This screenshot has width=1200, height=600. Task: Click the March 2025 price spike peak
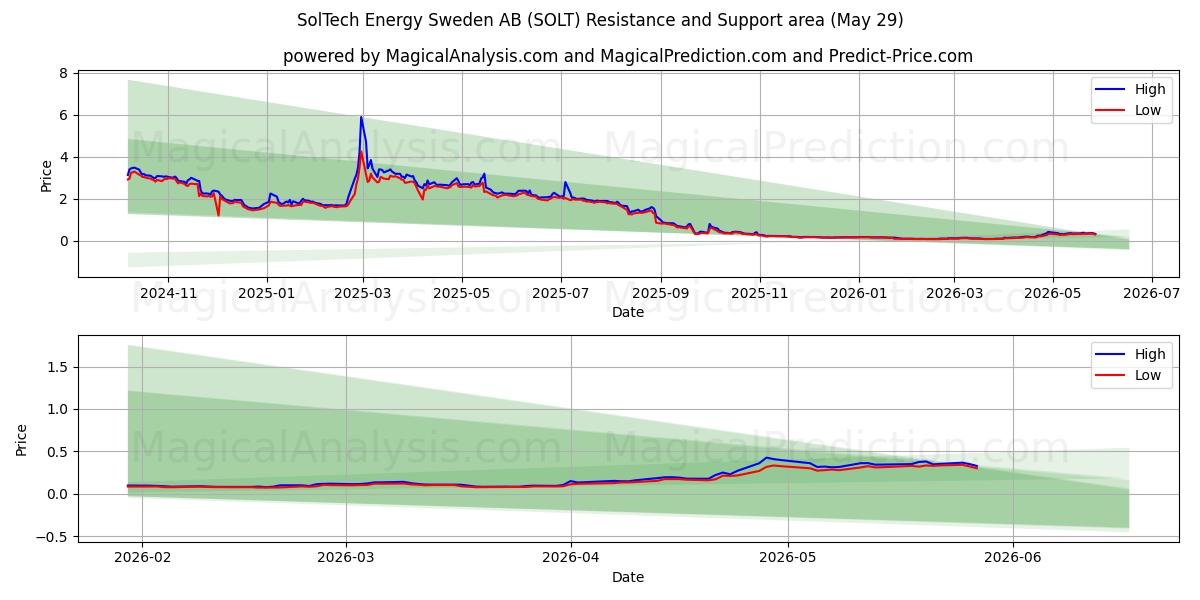pyautogui.click(x=361, y=117)
